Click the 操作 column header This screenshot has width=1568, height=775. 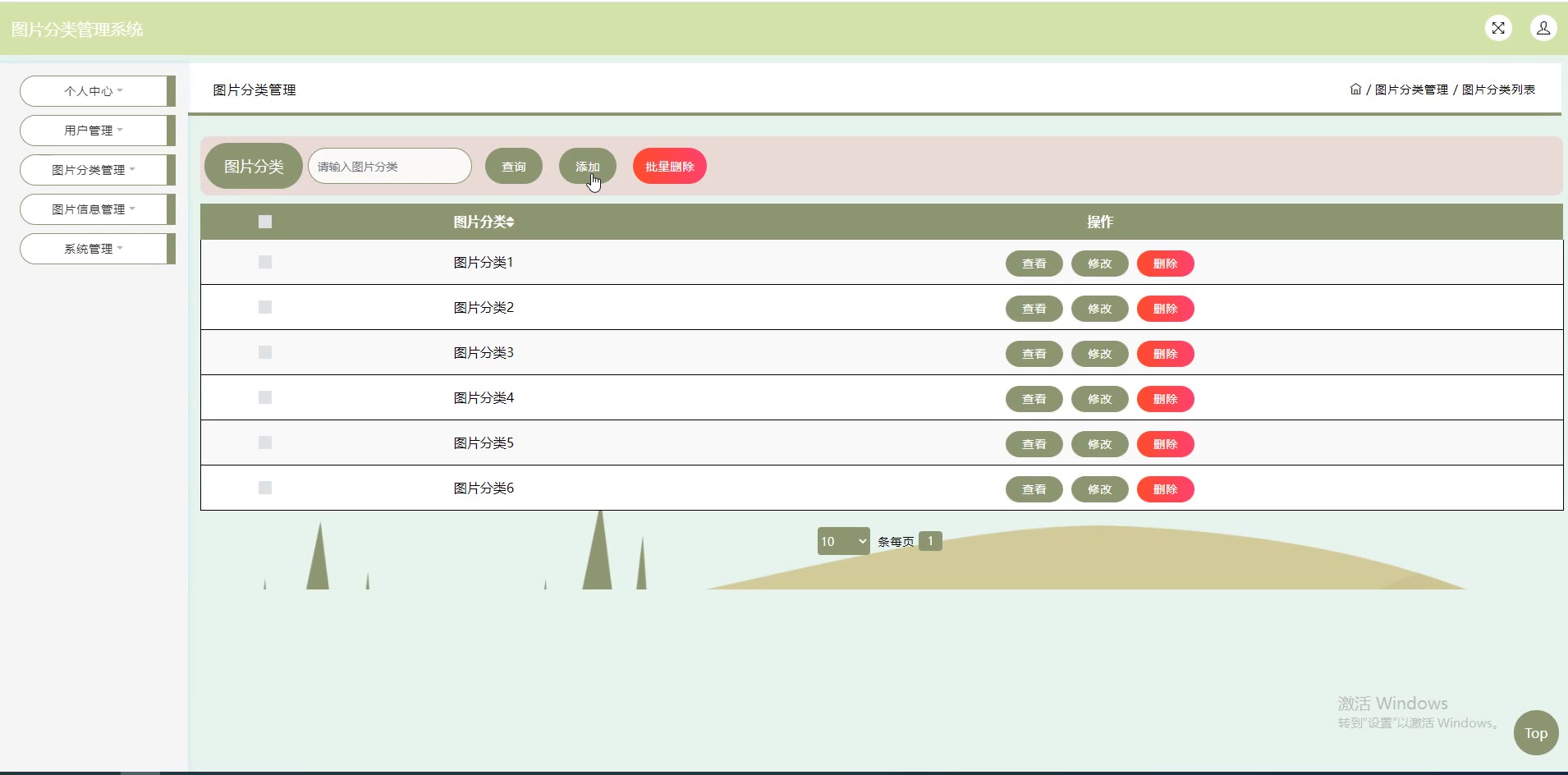1100,222
